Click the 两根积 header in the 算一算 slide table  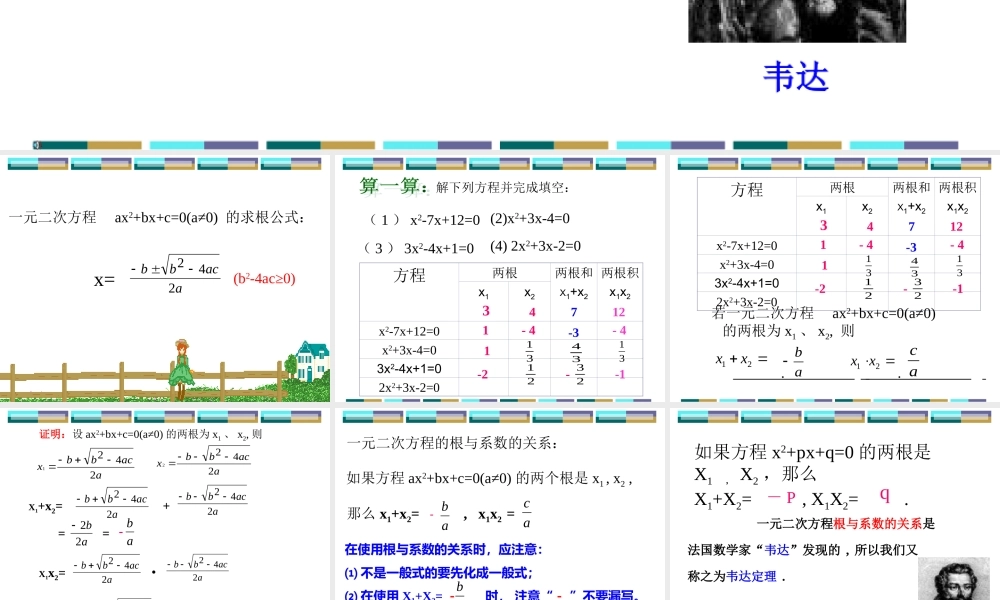pos(620,273)
